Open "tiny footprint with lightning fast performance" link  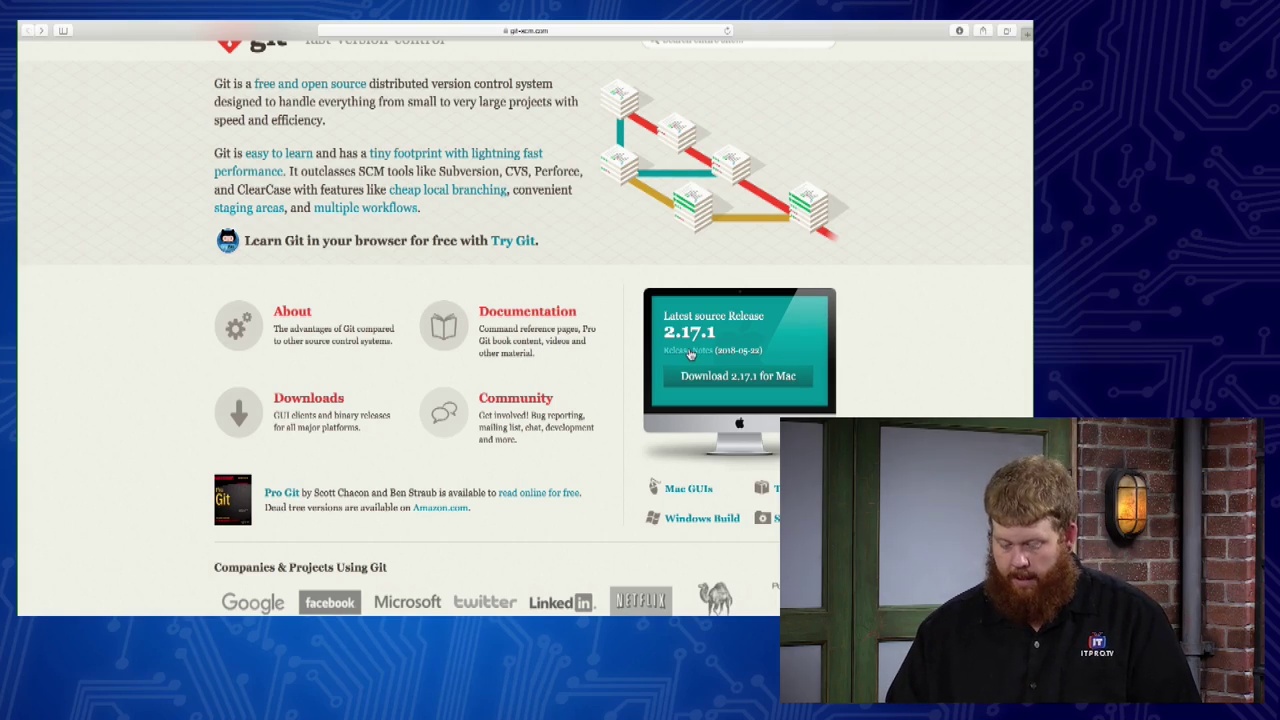pos(378,162)
